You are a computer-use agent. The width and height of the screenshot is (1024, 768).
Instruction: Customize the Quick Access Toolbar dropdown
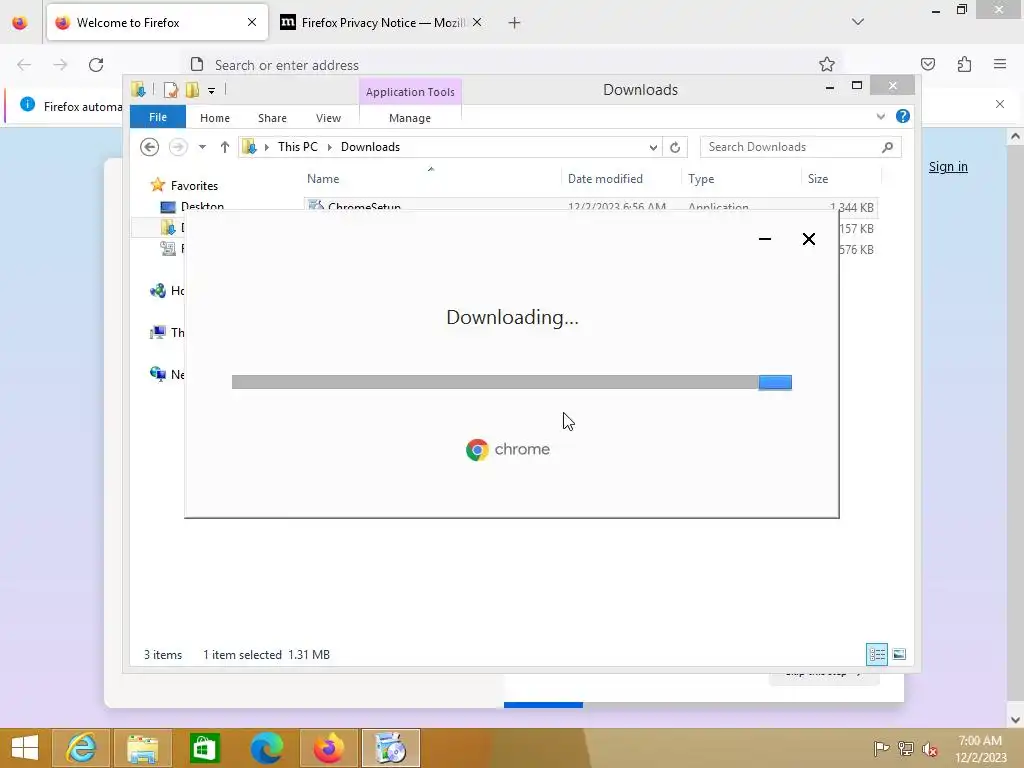[x=212, y=91]
